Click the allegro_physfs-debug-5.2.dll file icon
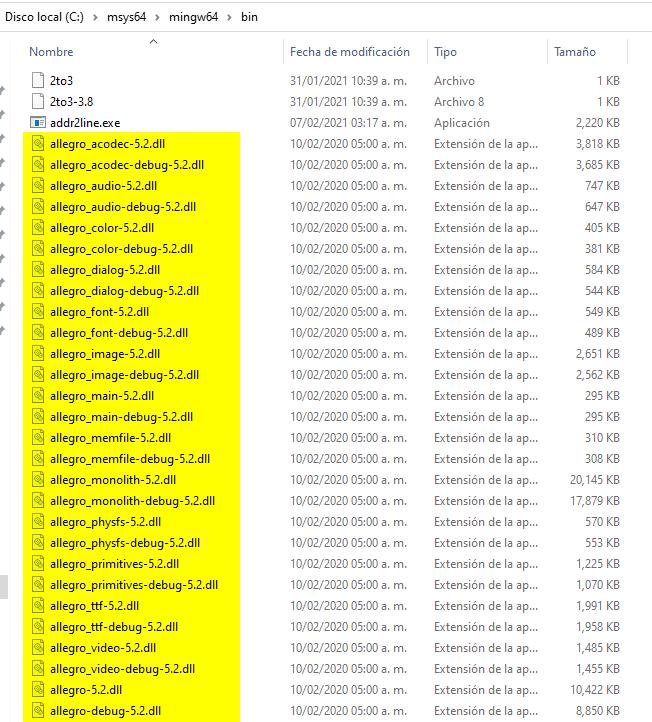Image resolution: width=652 pixels, height=722 pixels. pyautogui.click(x=38, y=543)
